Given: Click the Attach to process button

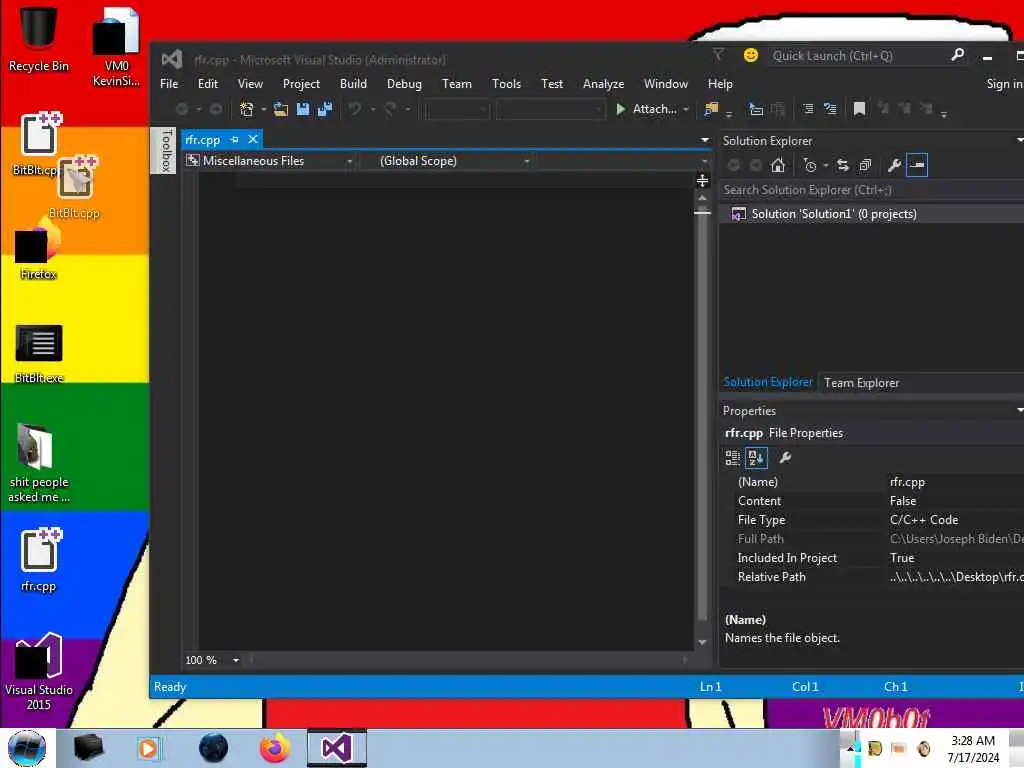Looking at the screenshot, I should (647, 109).
